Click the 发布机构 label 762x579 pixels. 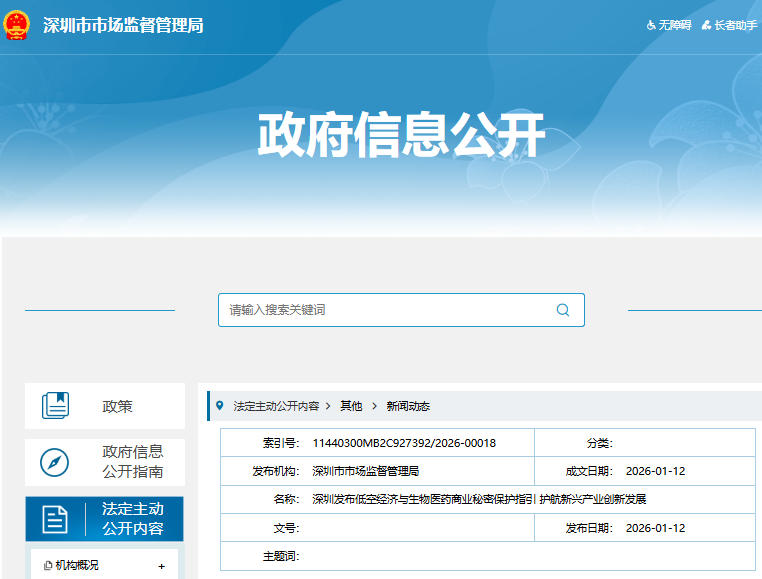(x=276, y=471)
